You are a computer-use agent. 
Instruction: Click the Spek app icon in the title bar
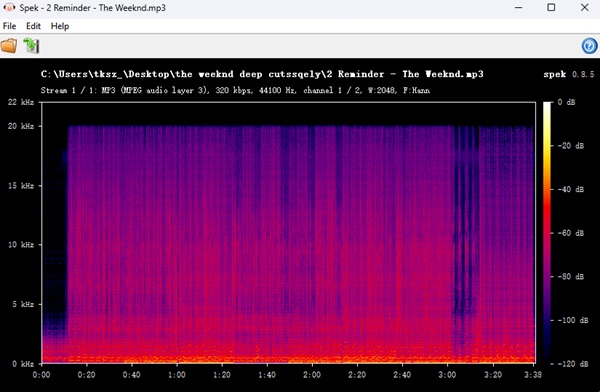9,7
